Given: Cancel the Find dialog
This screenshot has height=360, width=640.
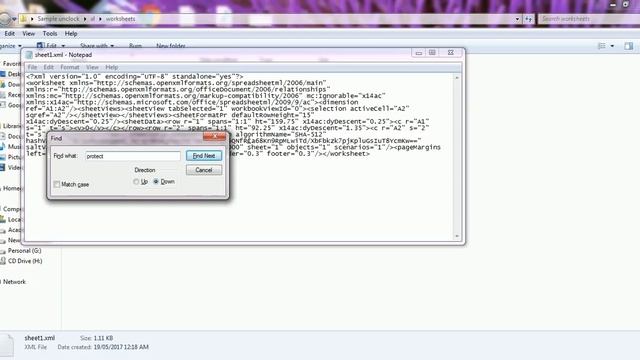Looking at the screenshot, I should tap(204, 170).
